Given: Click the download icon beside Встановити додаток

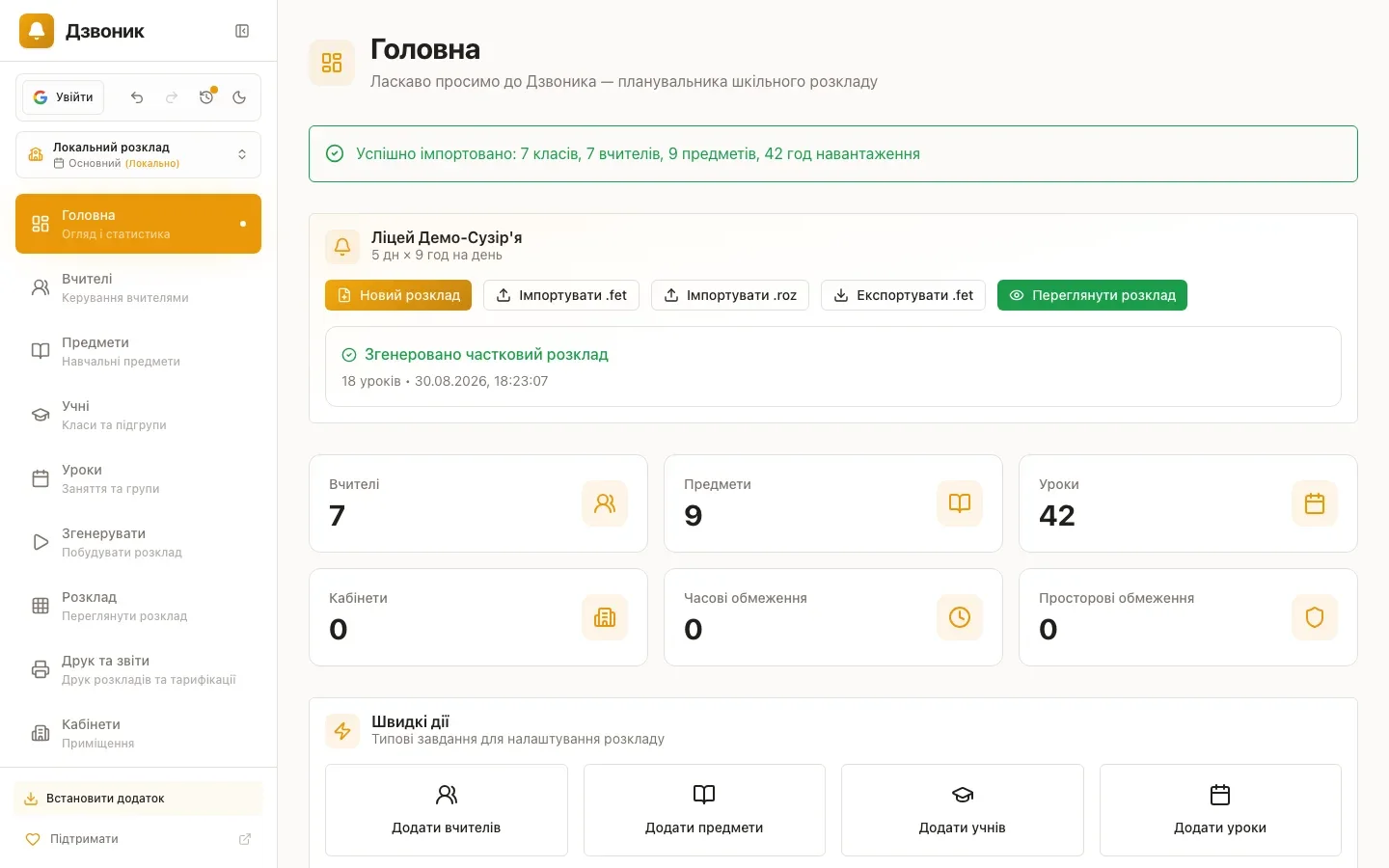Looking at the screenshot, I should (31, 799).
